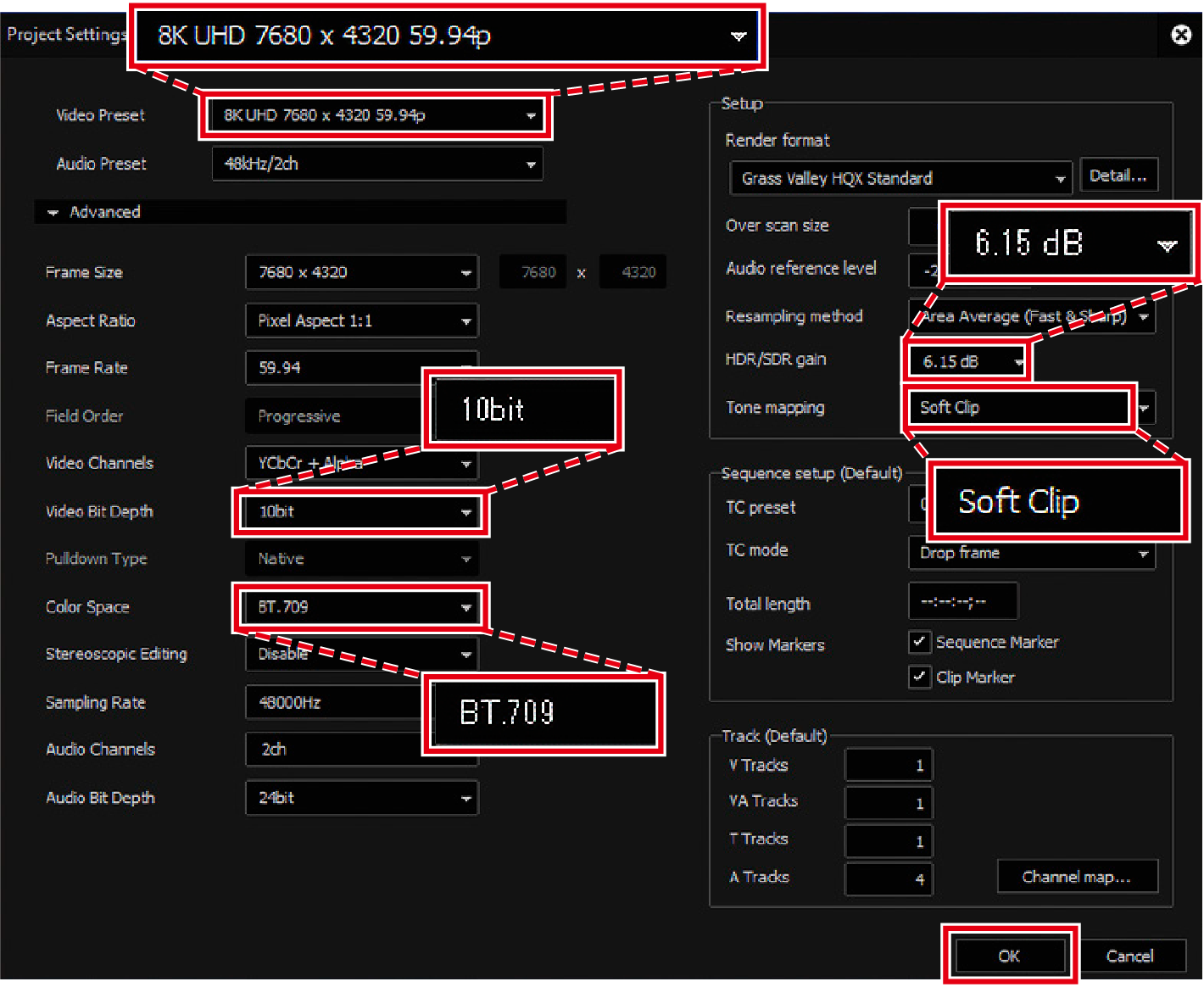This screenshot has width=1204, height=987.
Task: Open the Aspect Ratio dropdown
Action: [362, 321]
